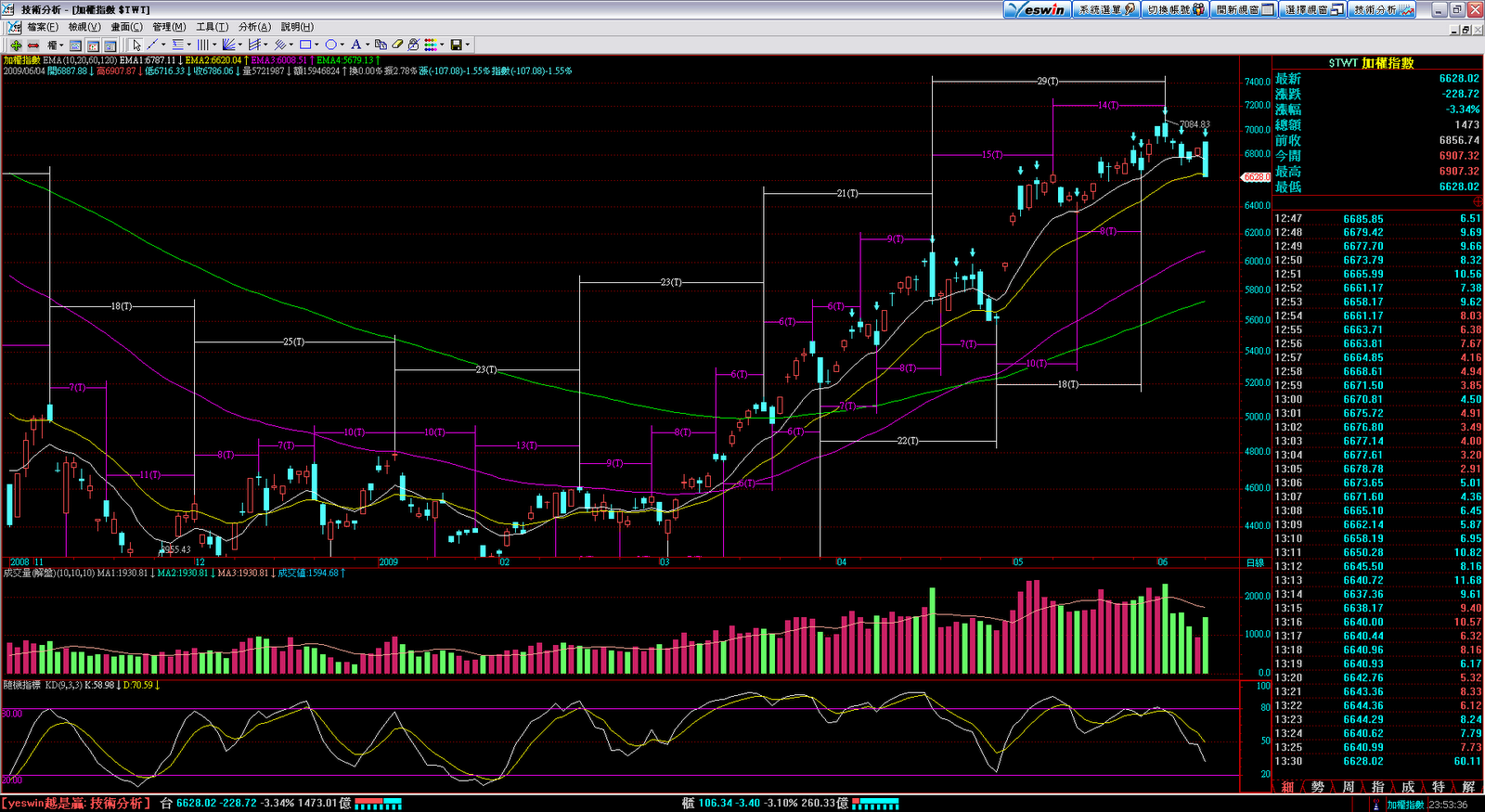Switch to 周 tab in quote panel
This screenshot has width=1485, height=812.
(x=1348, y=787)
